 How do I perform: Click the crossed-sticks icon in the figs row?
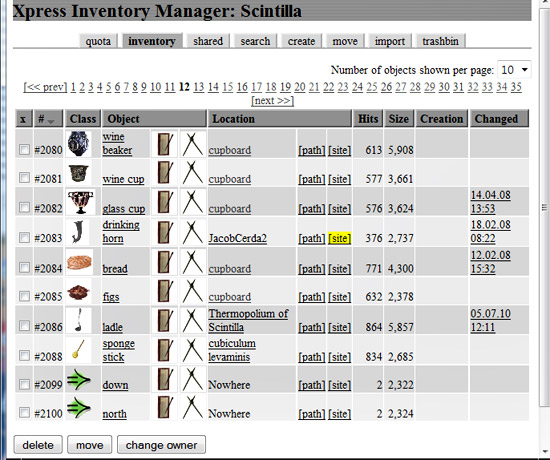193,291
